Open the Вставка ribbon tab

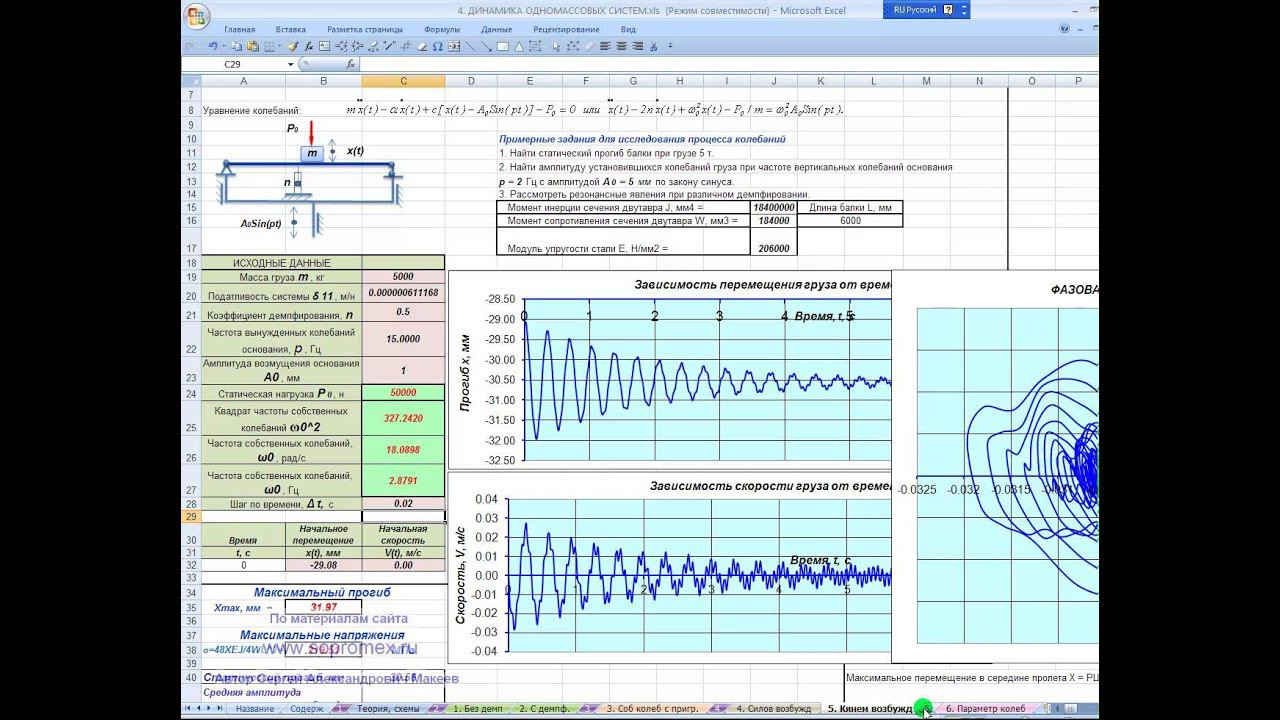[291, 30]
